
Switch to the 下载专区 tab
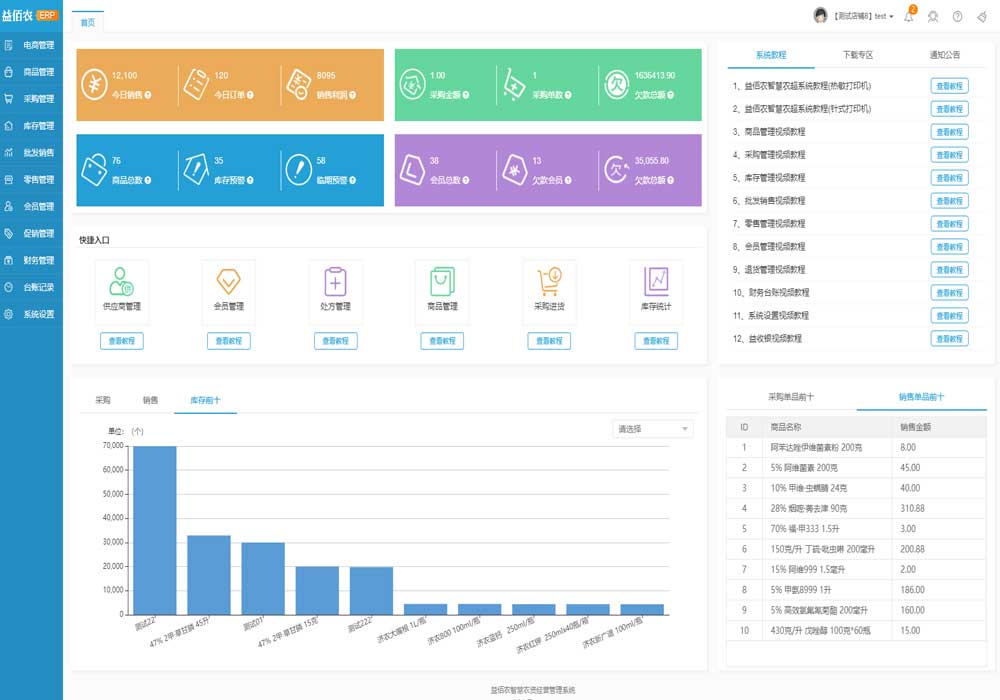pos(858,55)
